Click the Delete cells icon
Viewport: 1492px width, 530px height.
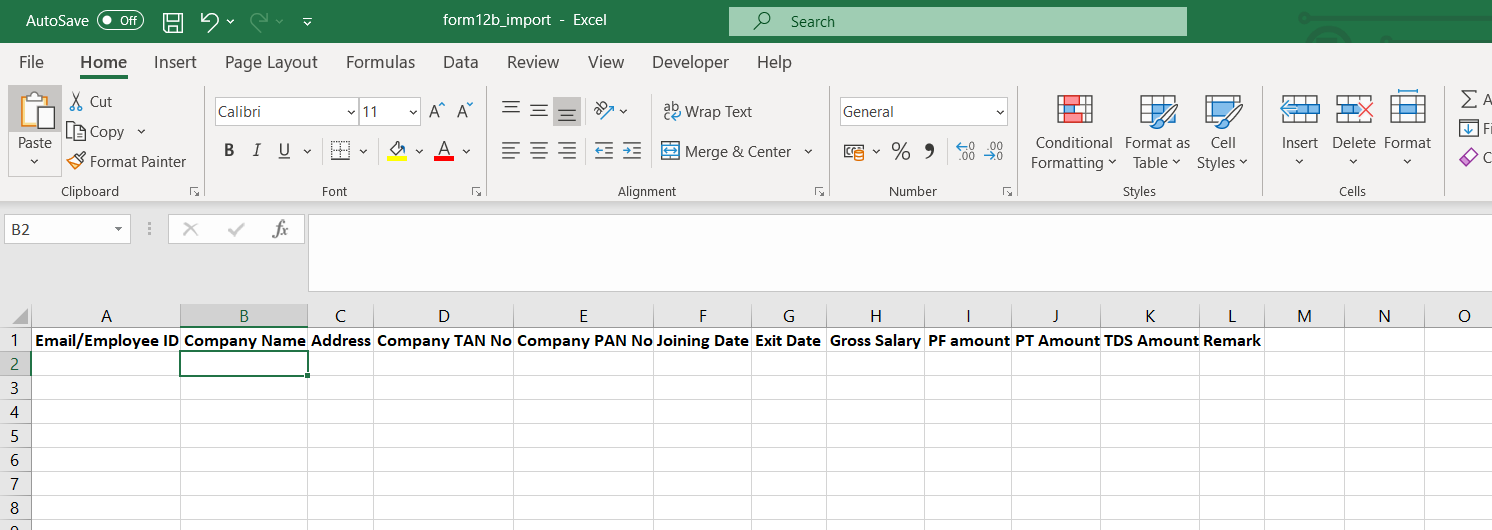[1354, 109]
